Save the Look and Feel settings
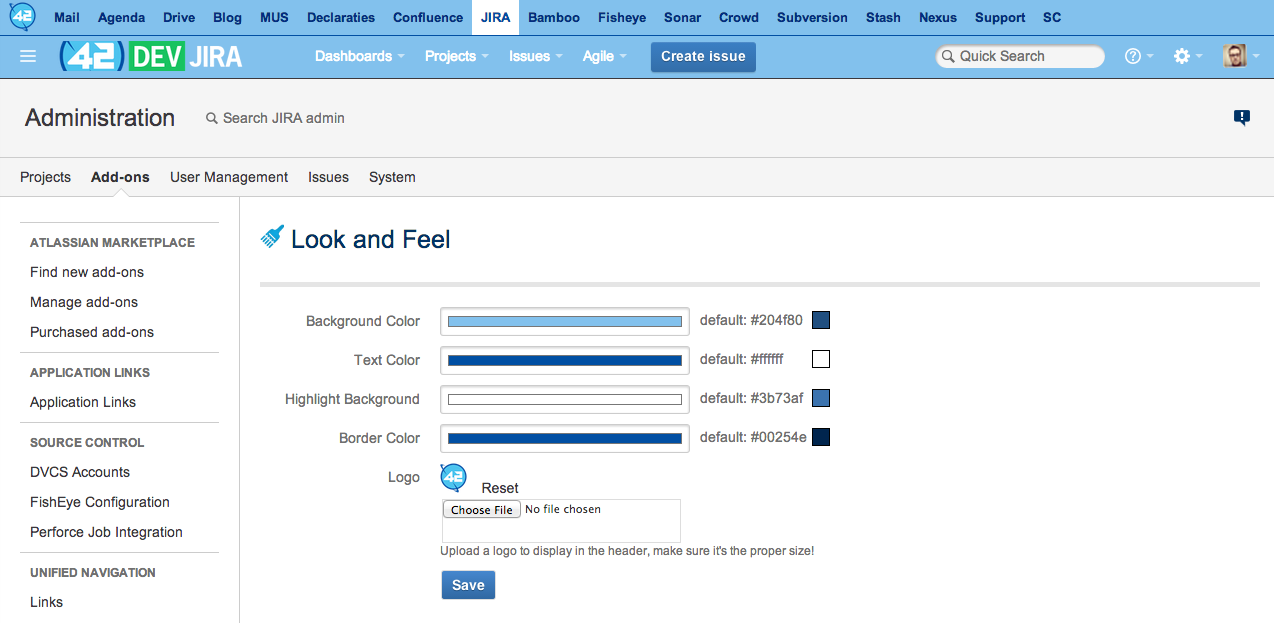Viewport: 1274px width, 623px height. click(x=468, y=585)
